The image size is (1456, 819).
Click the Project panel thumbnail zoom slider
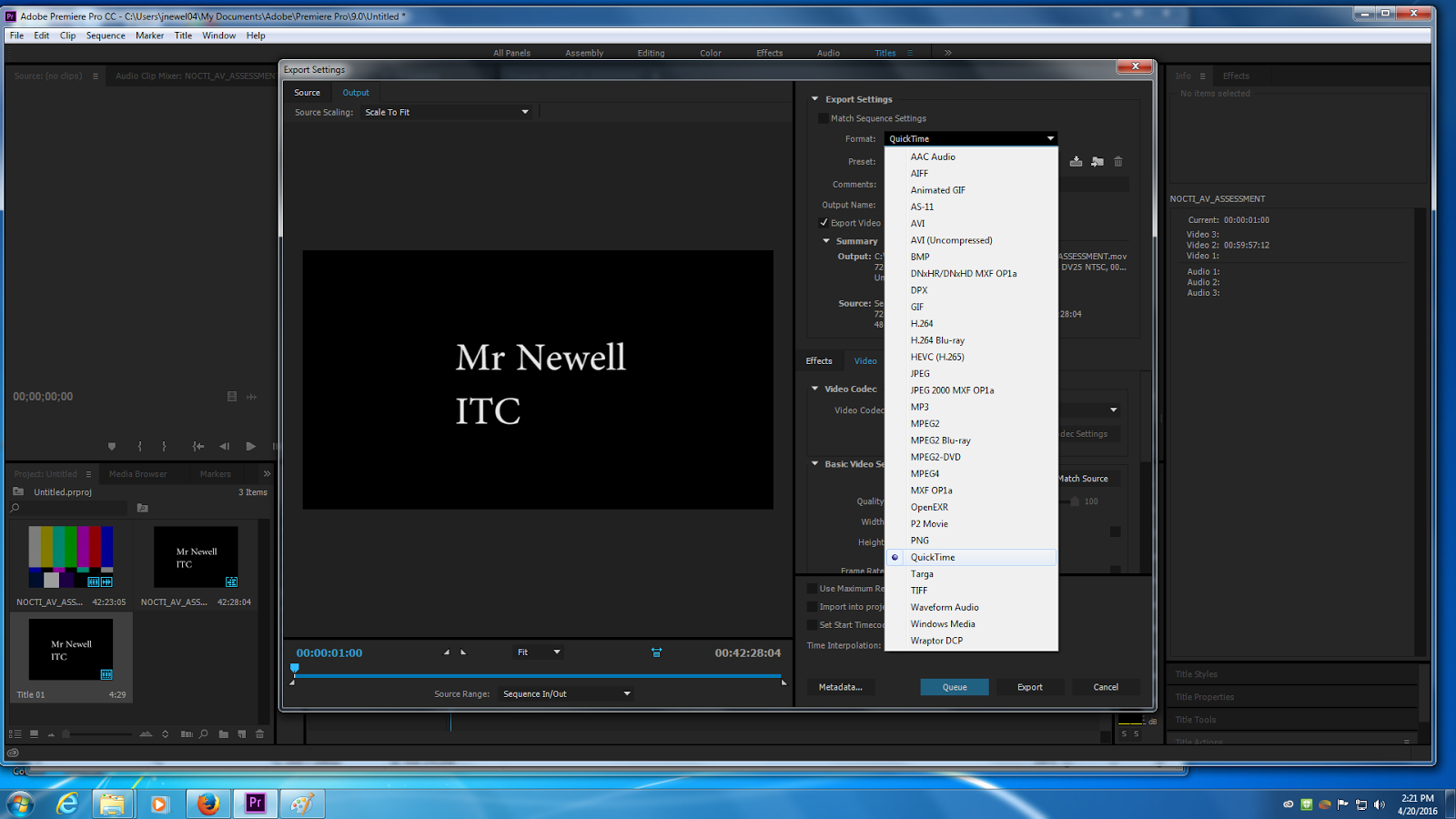(66, 733)
